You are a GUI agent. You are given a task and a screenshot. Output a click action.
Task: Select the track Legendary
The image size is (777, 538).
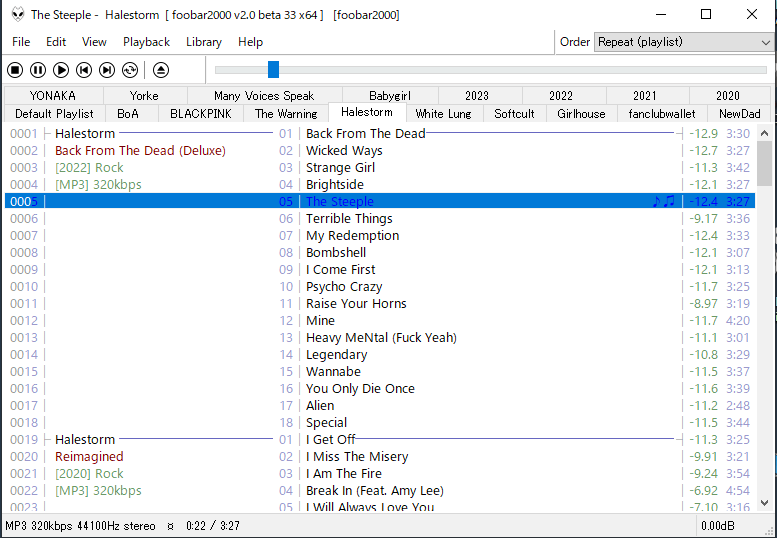336,355
